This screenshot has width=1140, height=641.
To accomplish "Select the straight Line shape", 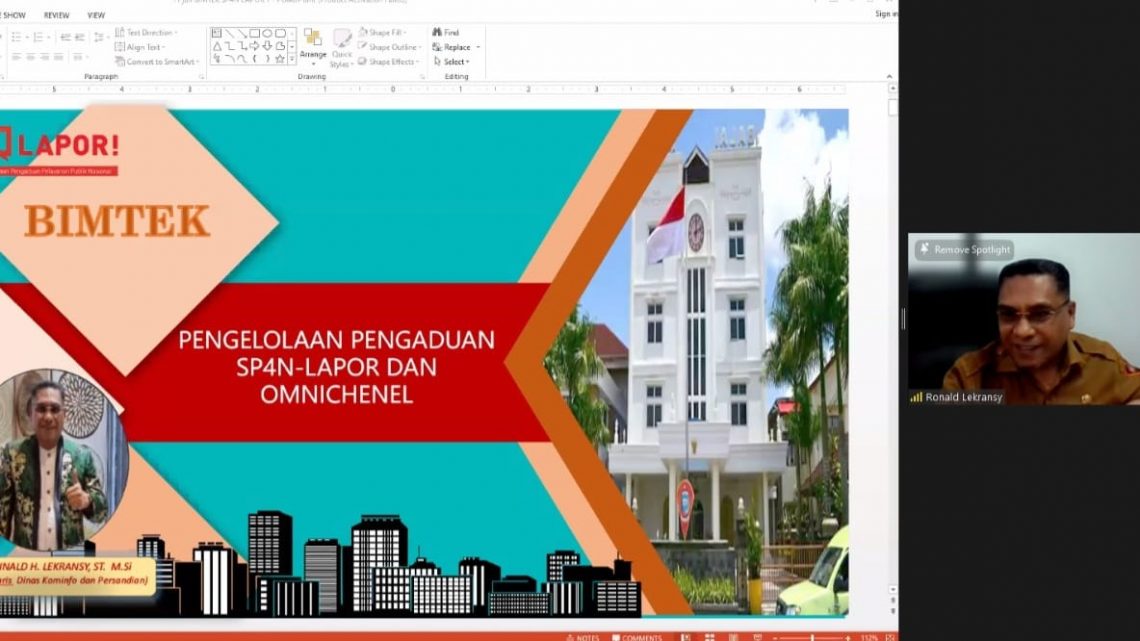I will (x=229, y=33).
